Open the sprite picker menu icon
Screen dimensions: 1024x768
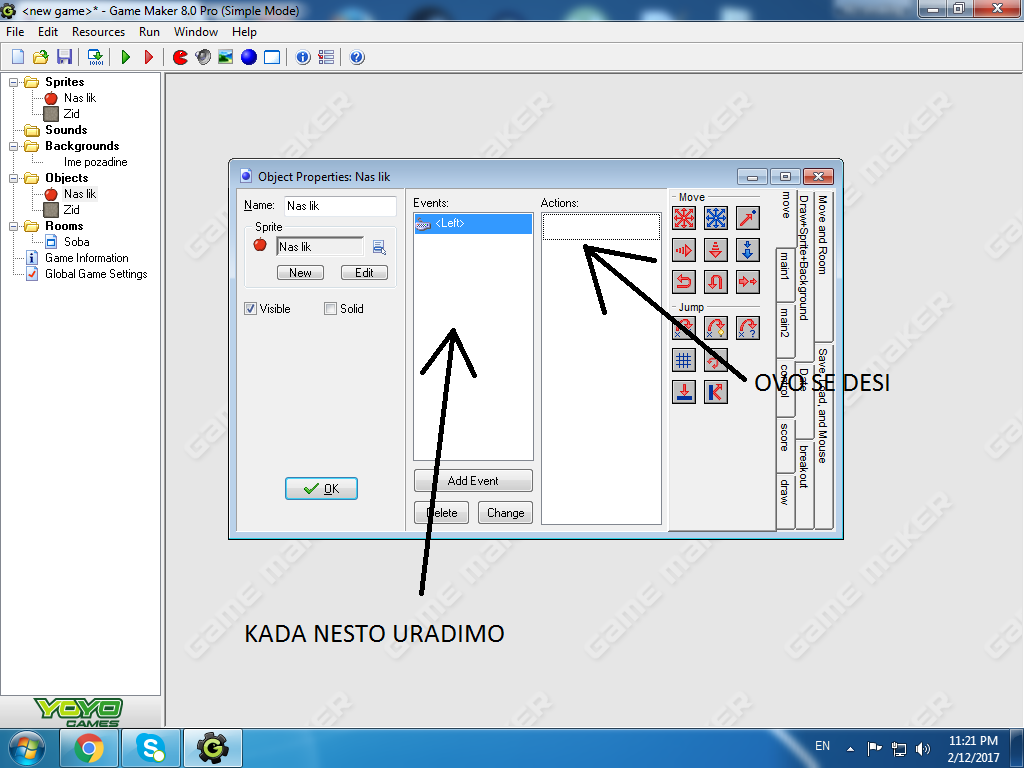[x=379, y=247]
